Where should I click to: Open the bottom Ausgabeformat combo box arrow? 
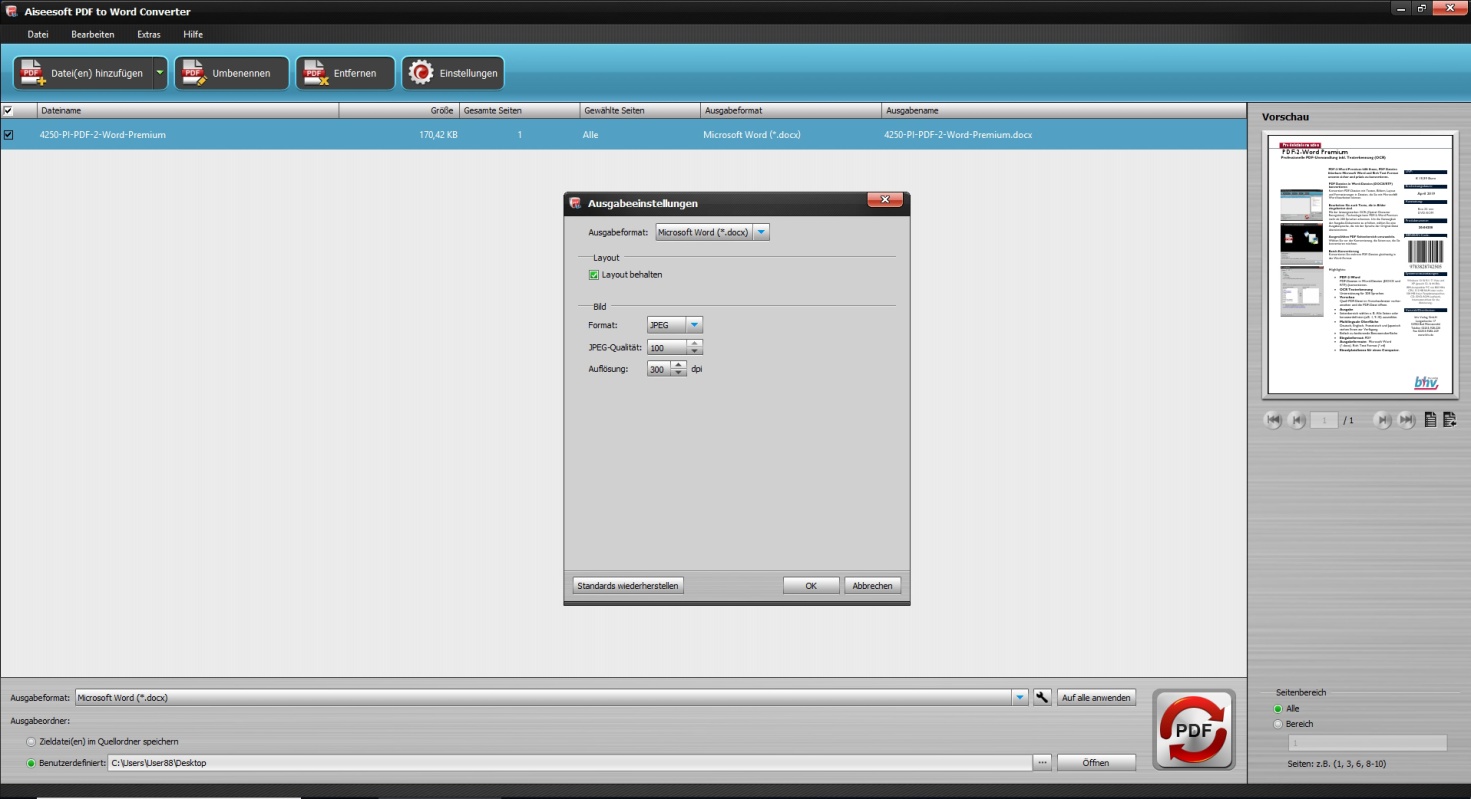pyautogui.click(x=1020, y=698)
